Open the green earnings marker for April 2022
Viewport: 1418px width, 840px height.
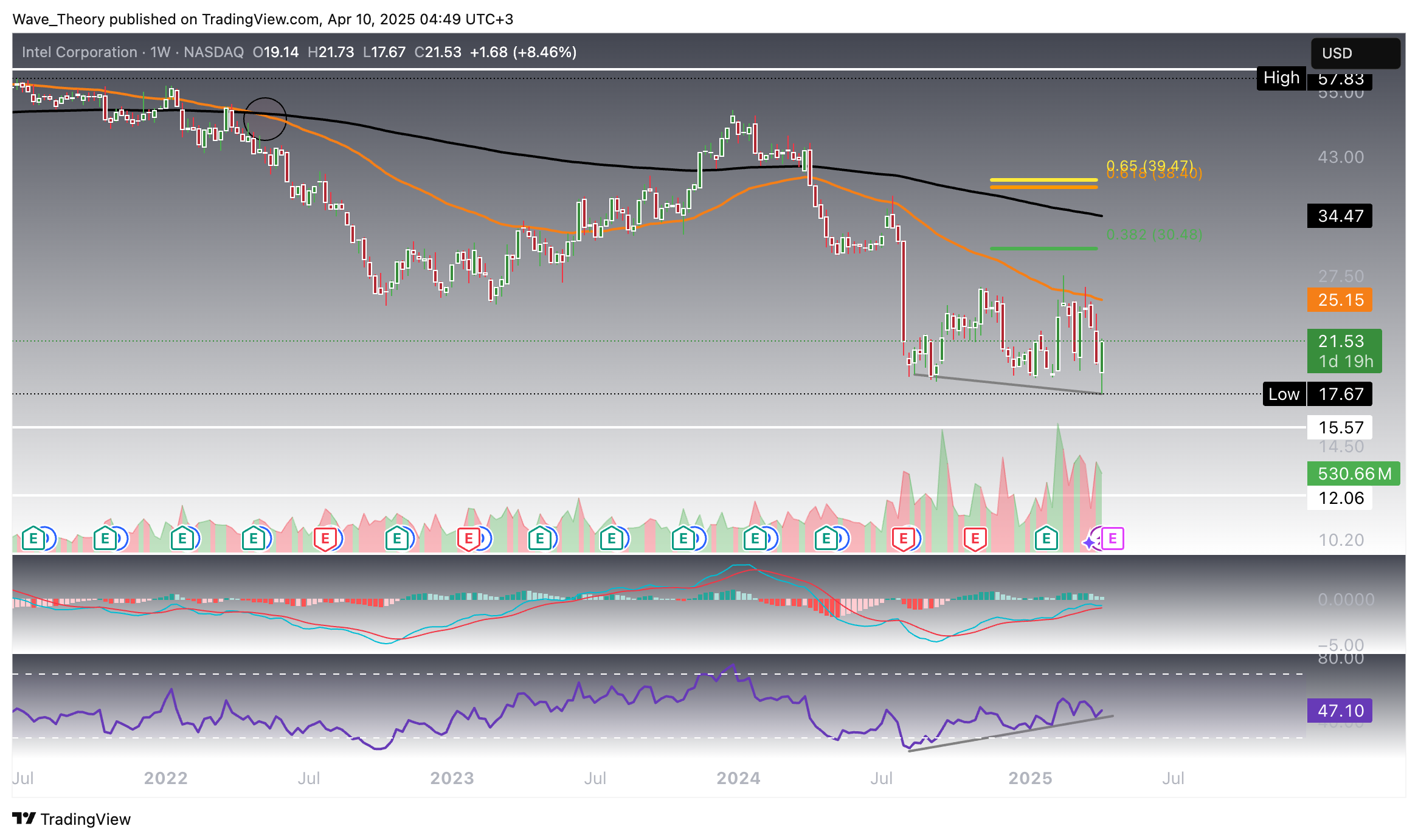254,539
